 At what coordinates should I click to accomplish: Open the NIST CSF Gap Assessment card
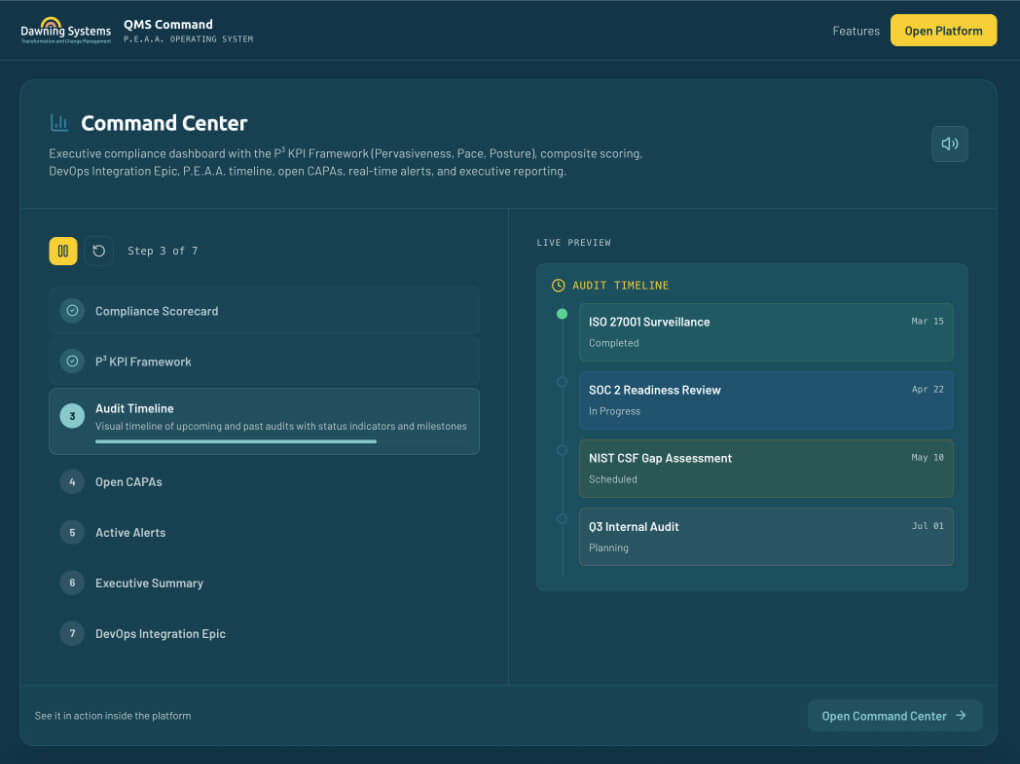coord(765,468)
